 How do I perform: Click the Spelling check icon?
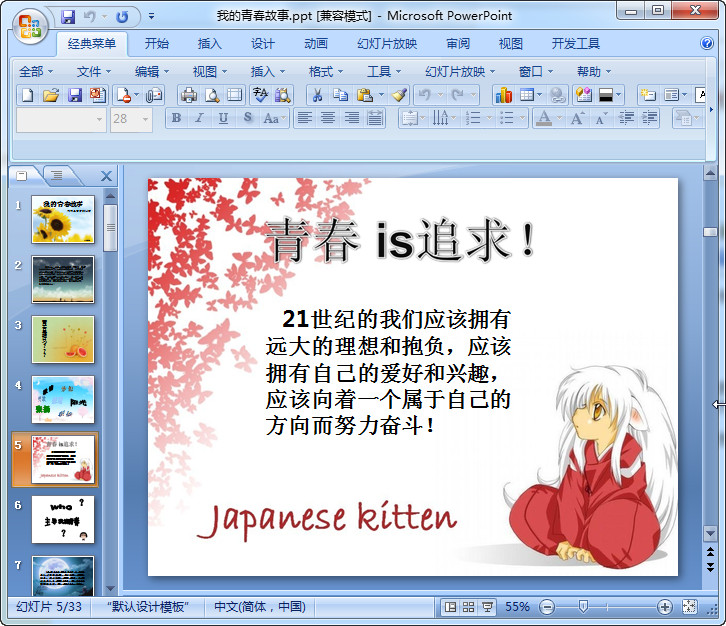(260, 95)
